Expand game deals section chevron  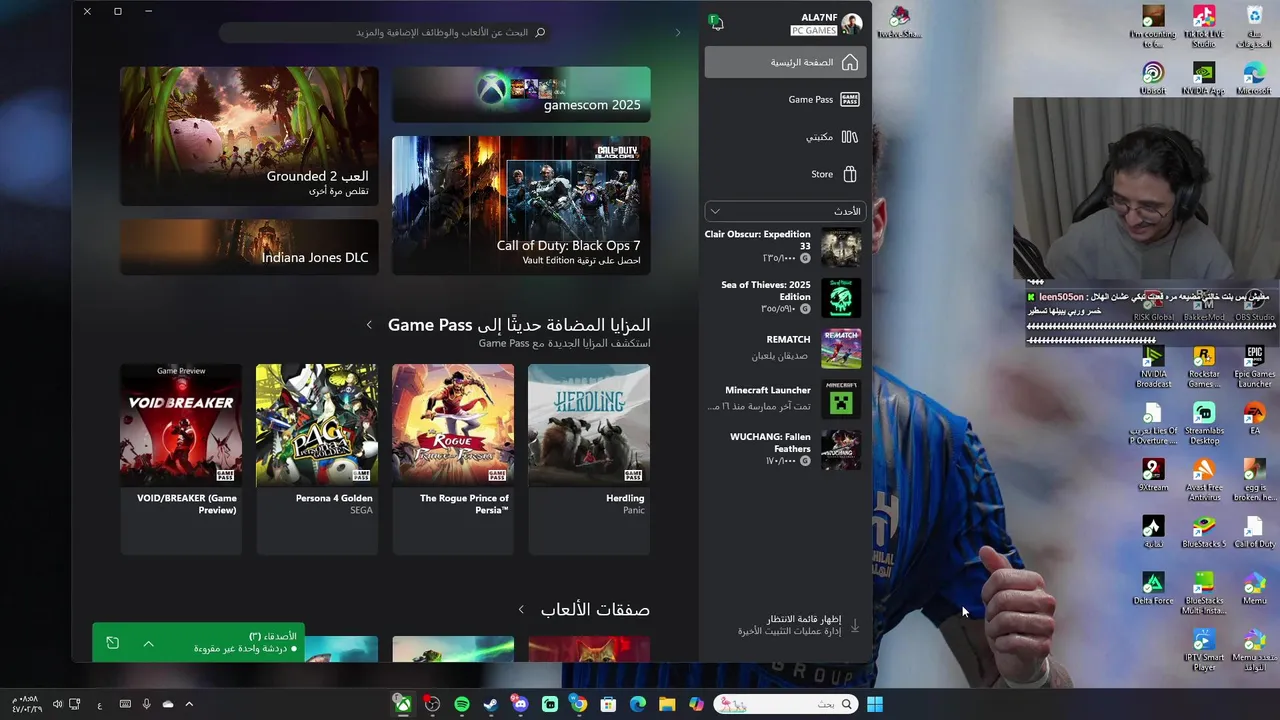point(521,609)
